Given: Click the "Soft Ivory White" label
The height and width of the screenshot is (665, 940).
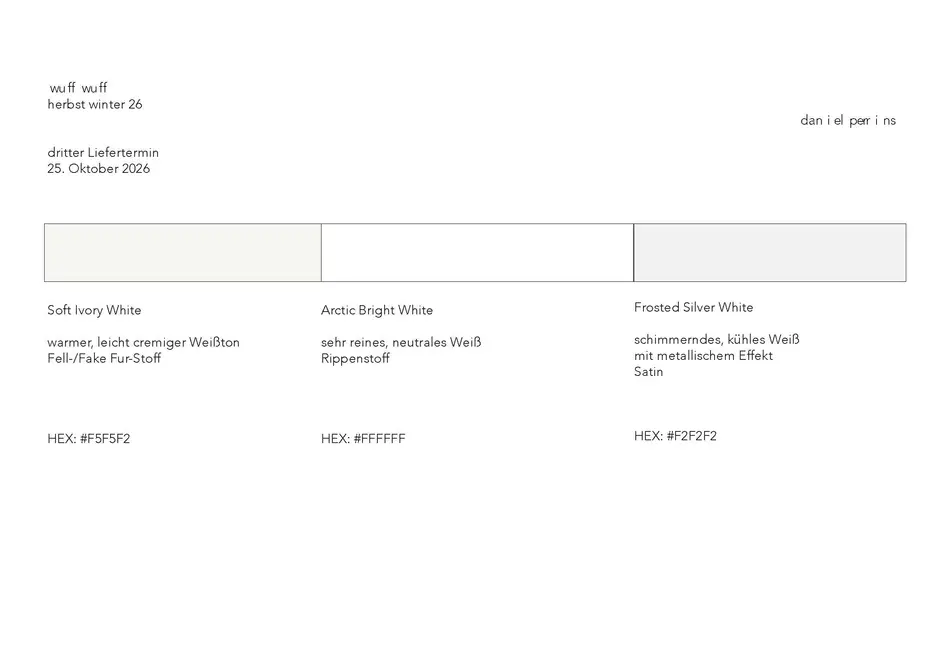Looking at the screenshot, I should pyautogui.click(x=94, y=310).
